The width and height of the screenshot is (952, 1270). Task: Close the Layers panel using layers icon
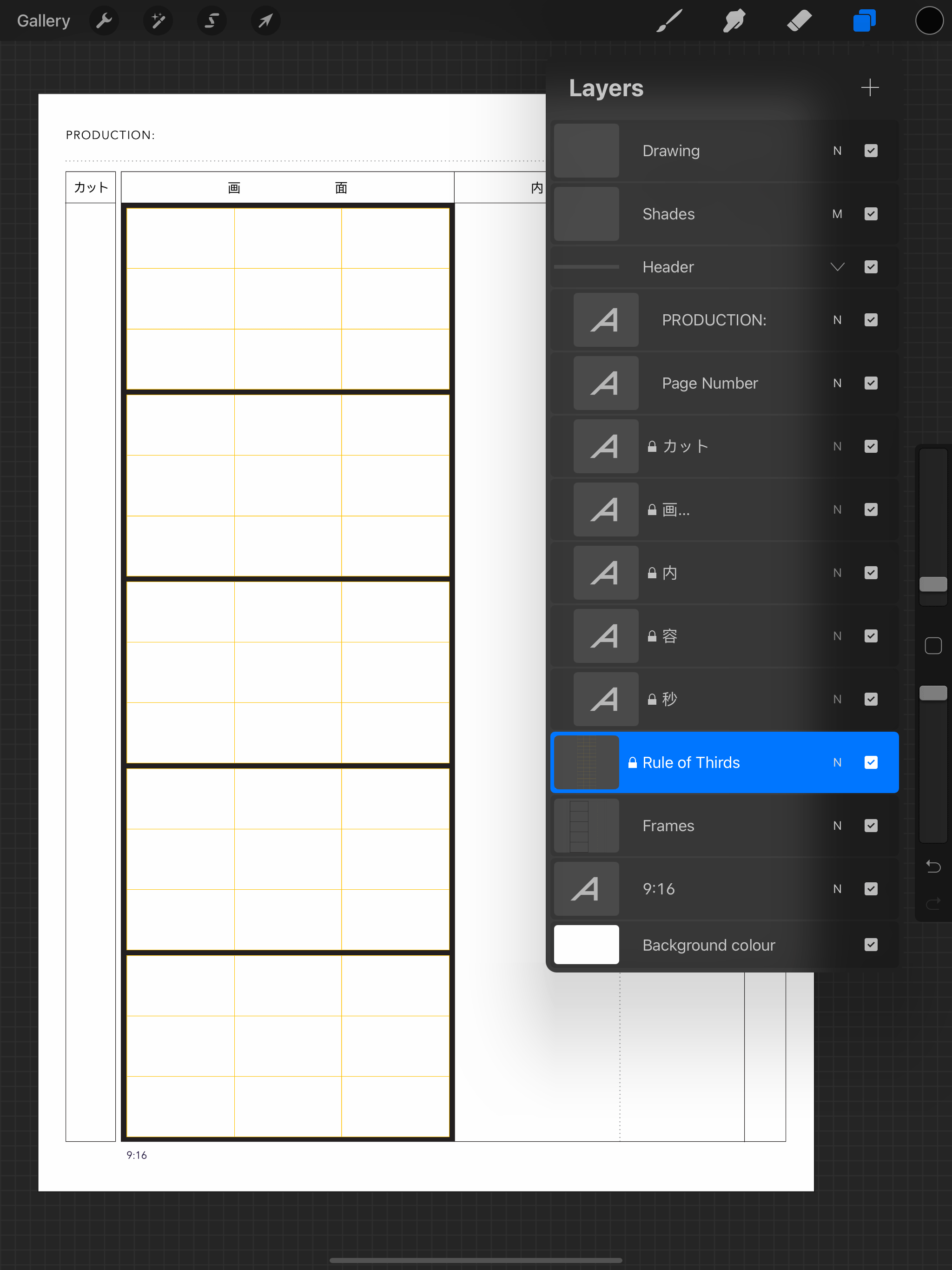tap(864, 21)
